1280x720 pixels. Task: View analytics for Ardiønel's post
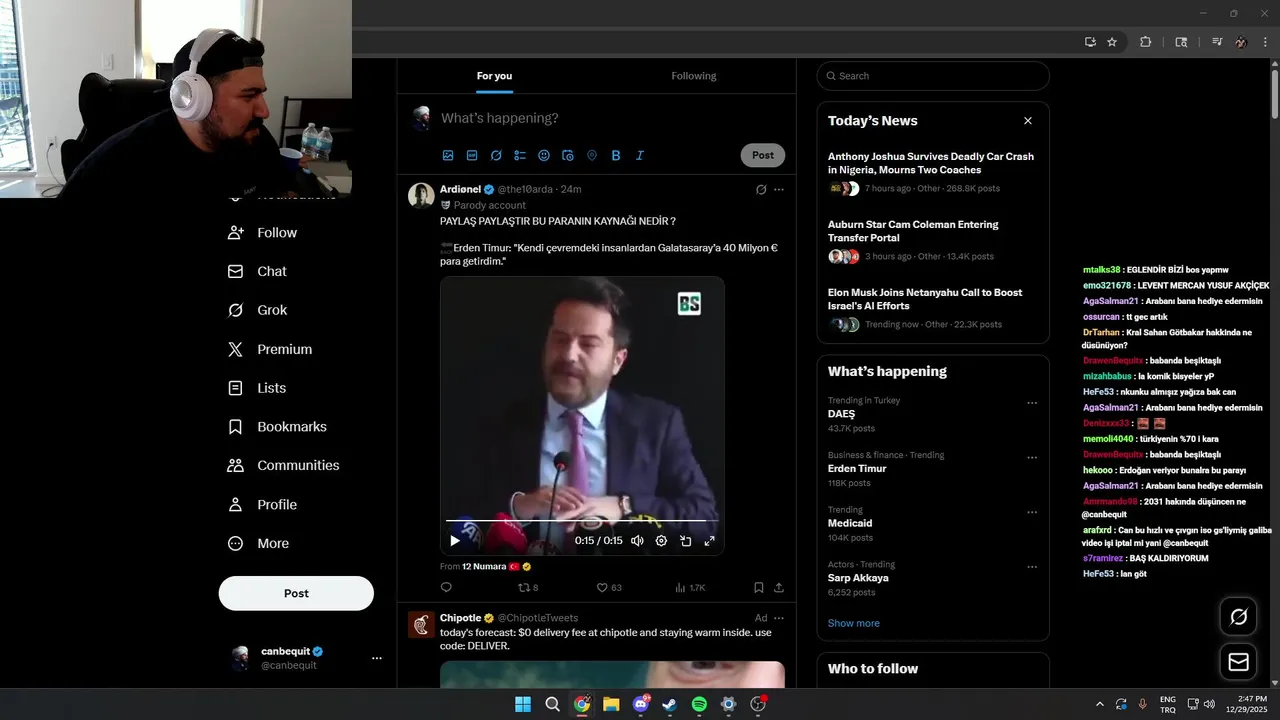point(690,588)
